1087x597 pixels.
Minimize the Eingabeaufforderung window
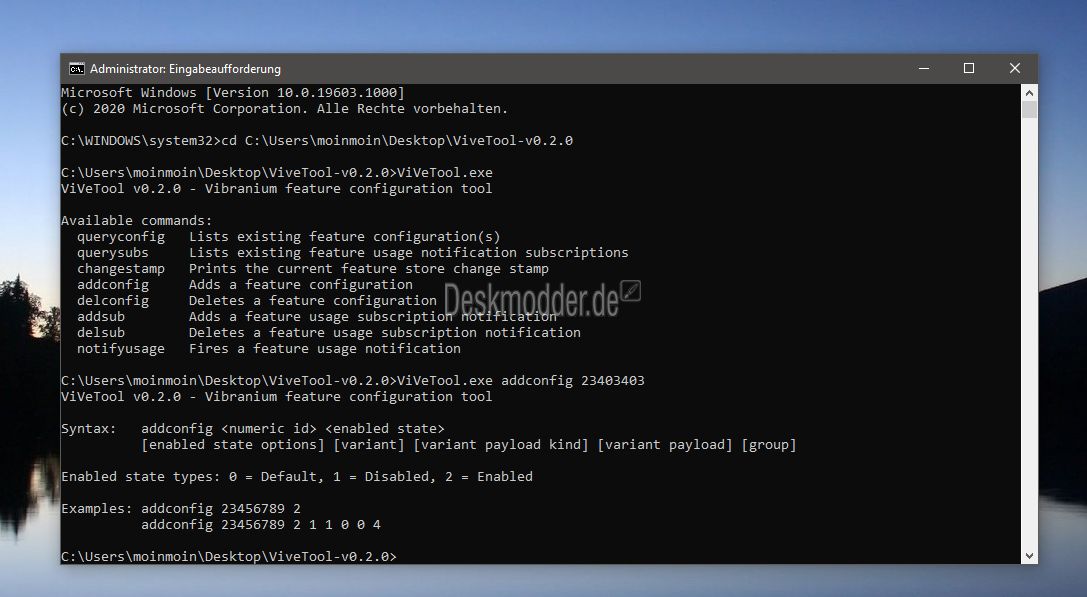click(x=924, y=69)
